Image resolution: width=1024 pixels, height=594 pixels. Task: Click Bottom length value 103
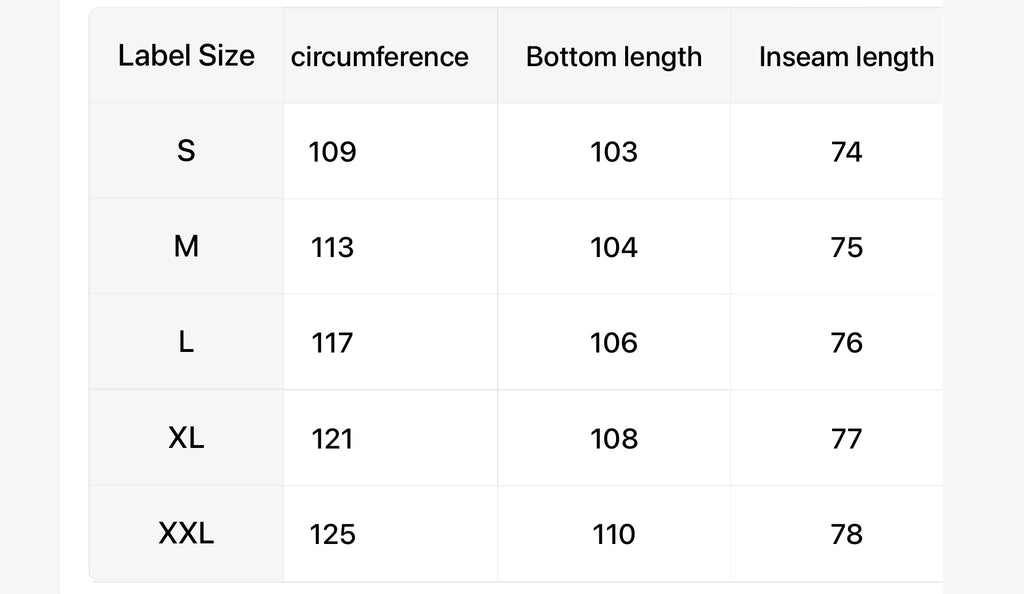pos(614,152)
